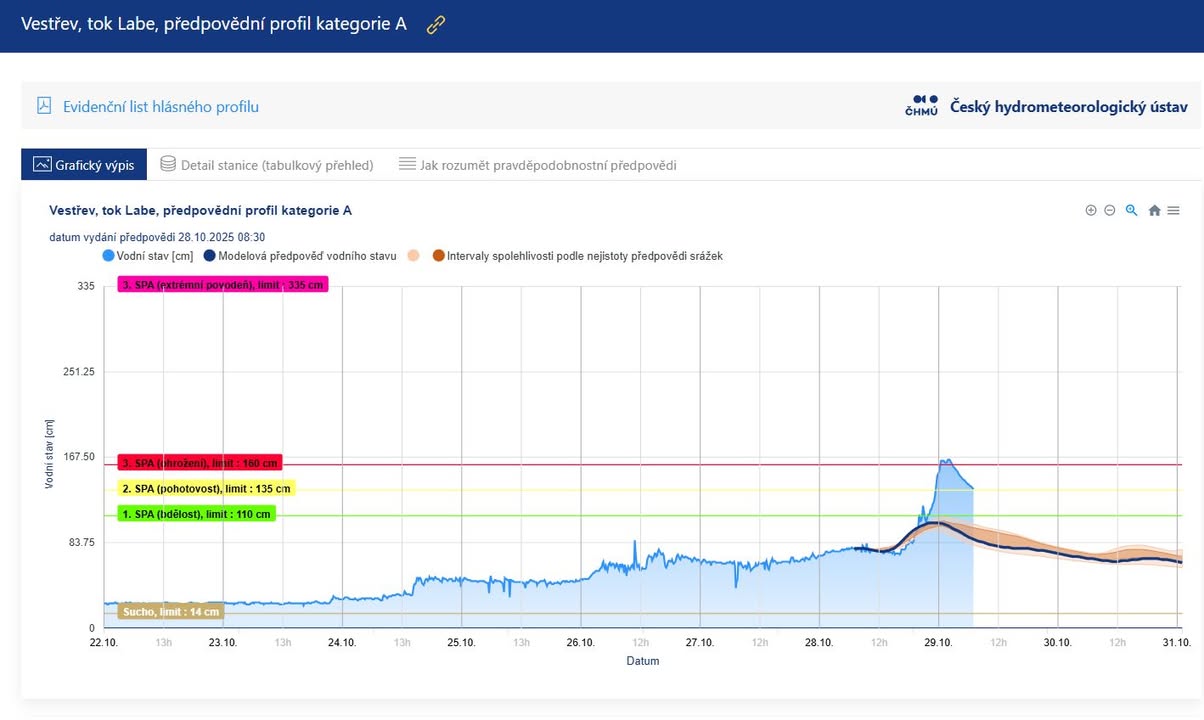Click the ČHMÚ logo

[x=920, y=106]
